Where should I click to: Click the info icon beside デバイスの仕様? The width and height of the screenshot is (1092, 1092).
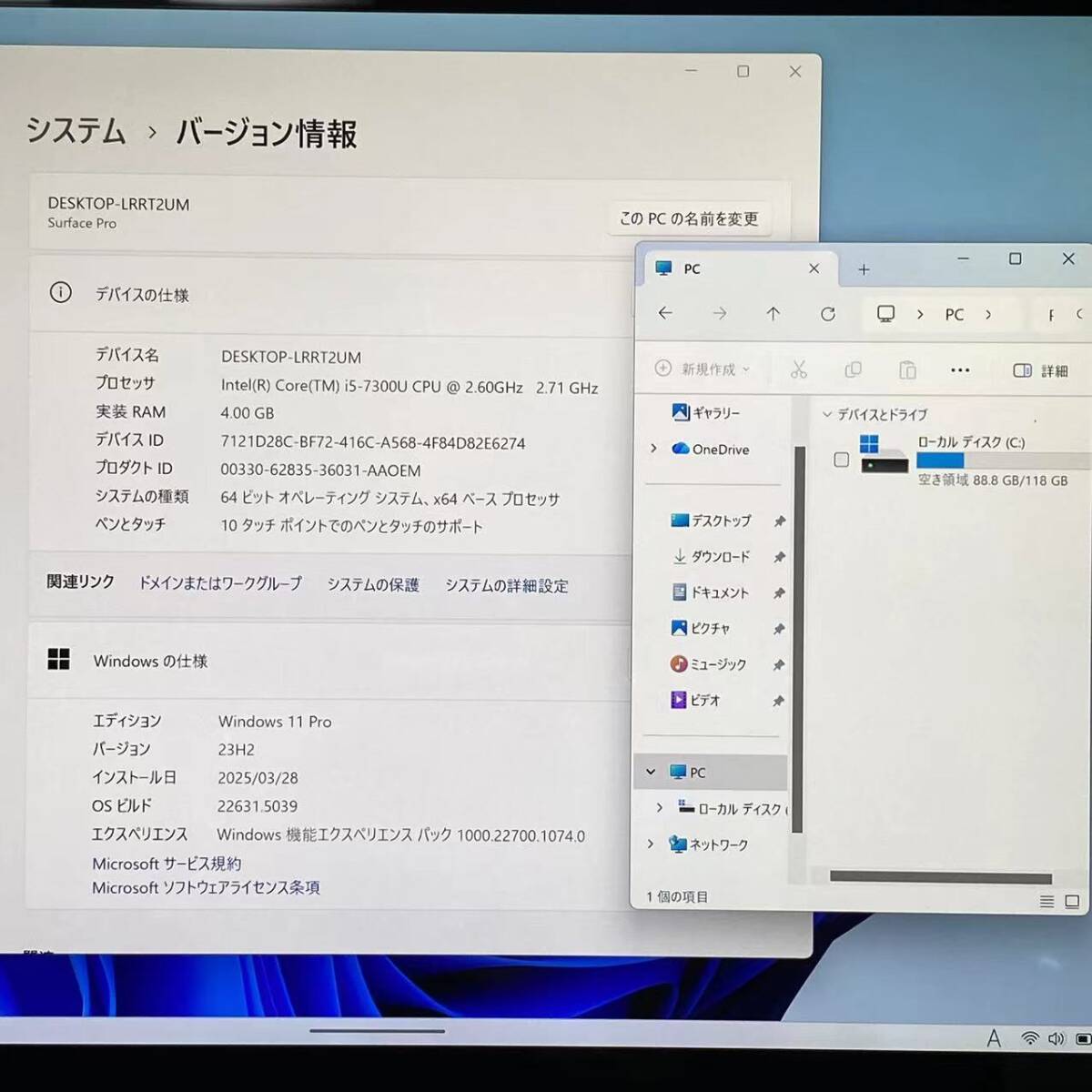(x=60, y=292)
